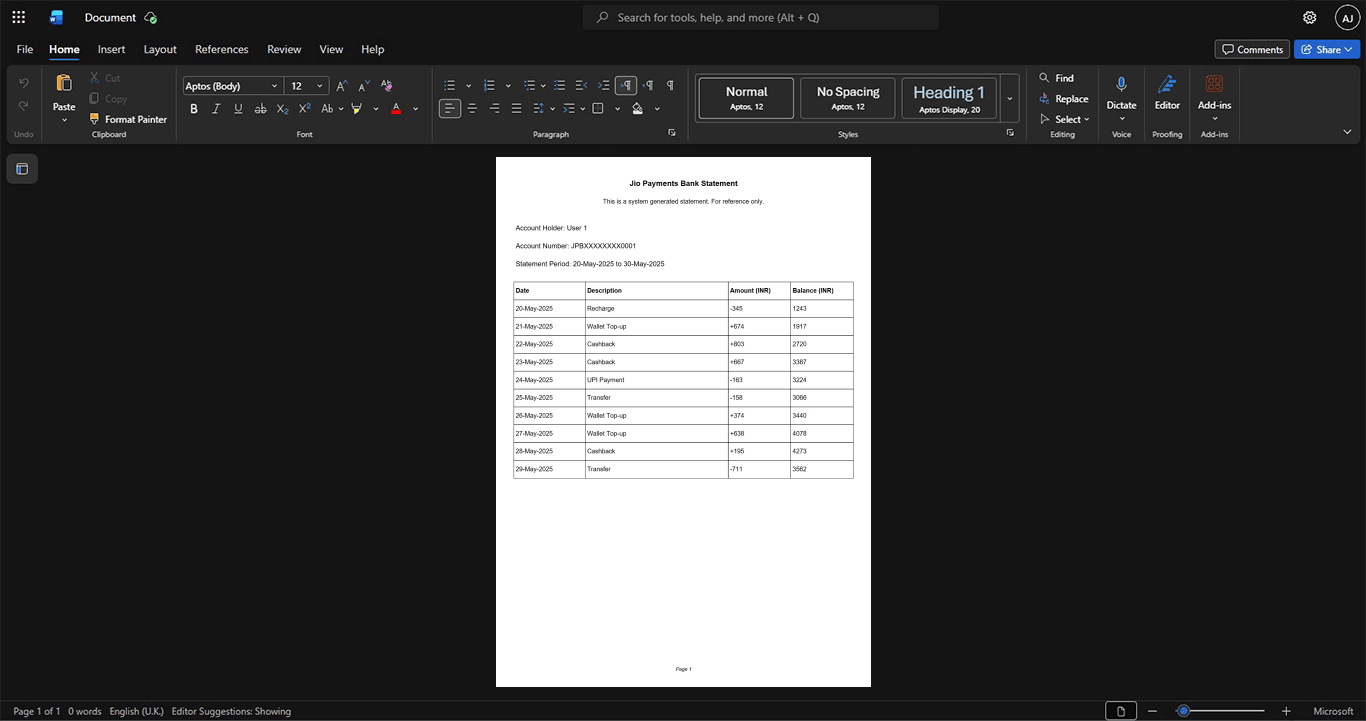Apply the red font color

(x=396, y=109)
